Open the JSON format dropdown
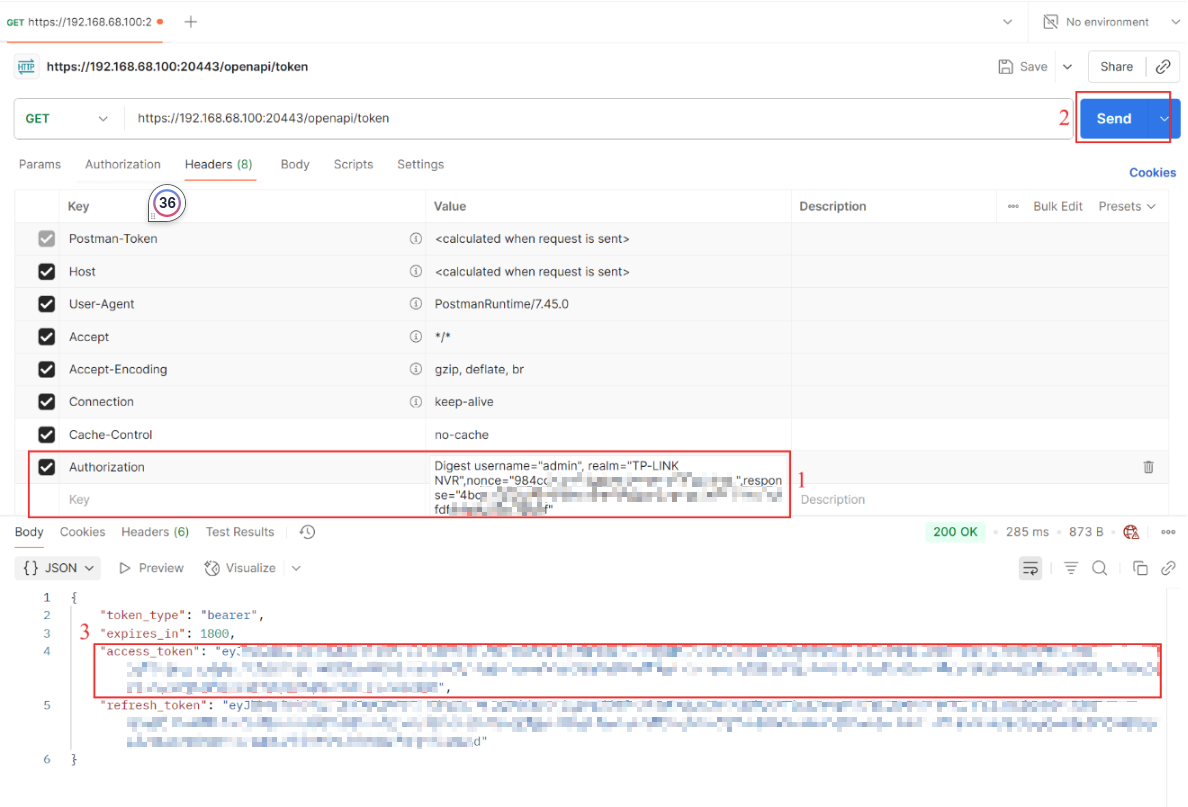1188x807 pixels. point(60,568)
